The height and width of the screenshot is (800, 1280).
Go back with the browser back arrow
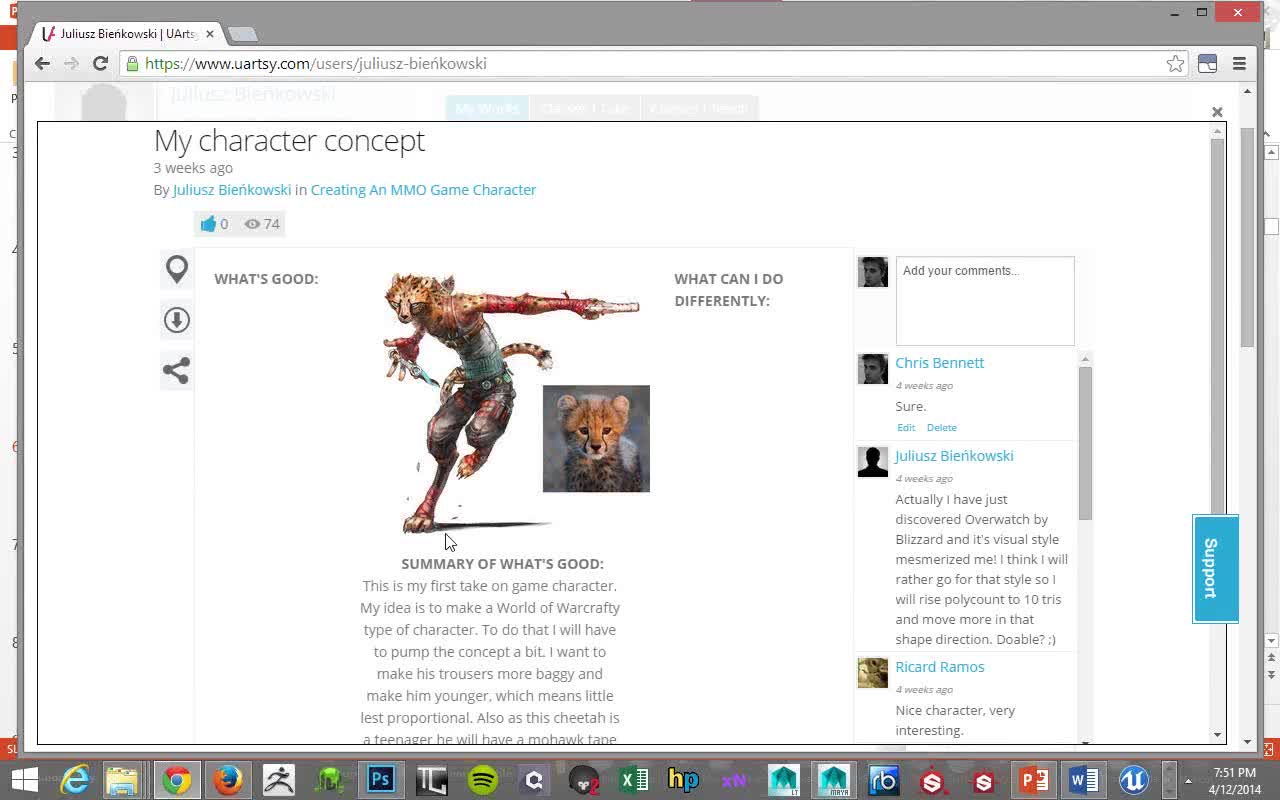pos(42,63)
